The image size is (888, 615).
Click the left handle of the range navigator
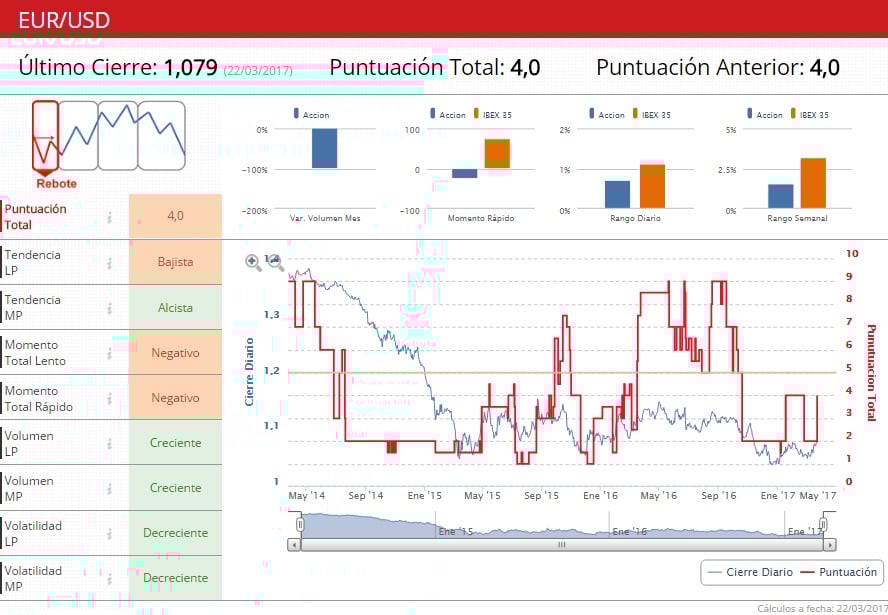point(299,524)
